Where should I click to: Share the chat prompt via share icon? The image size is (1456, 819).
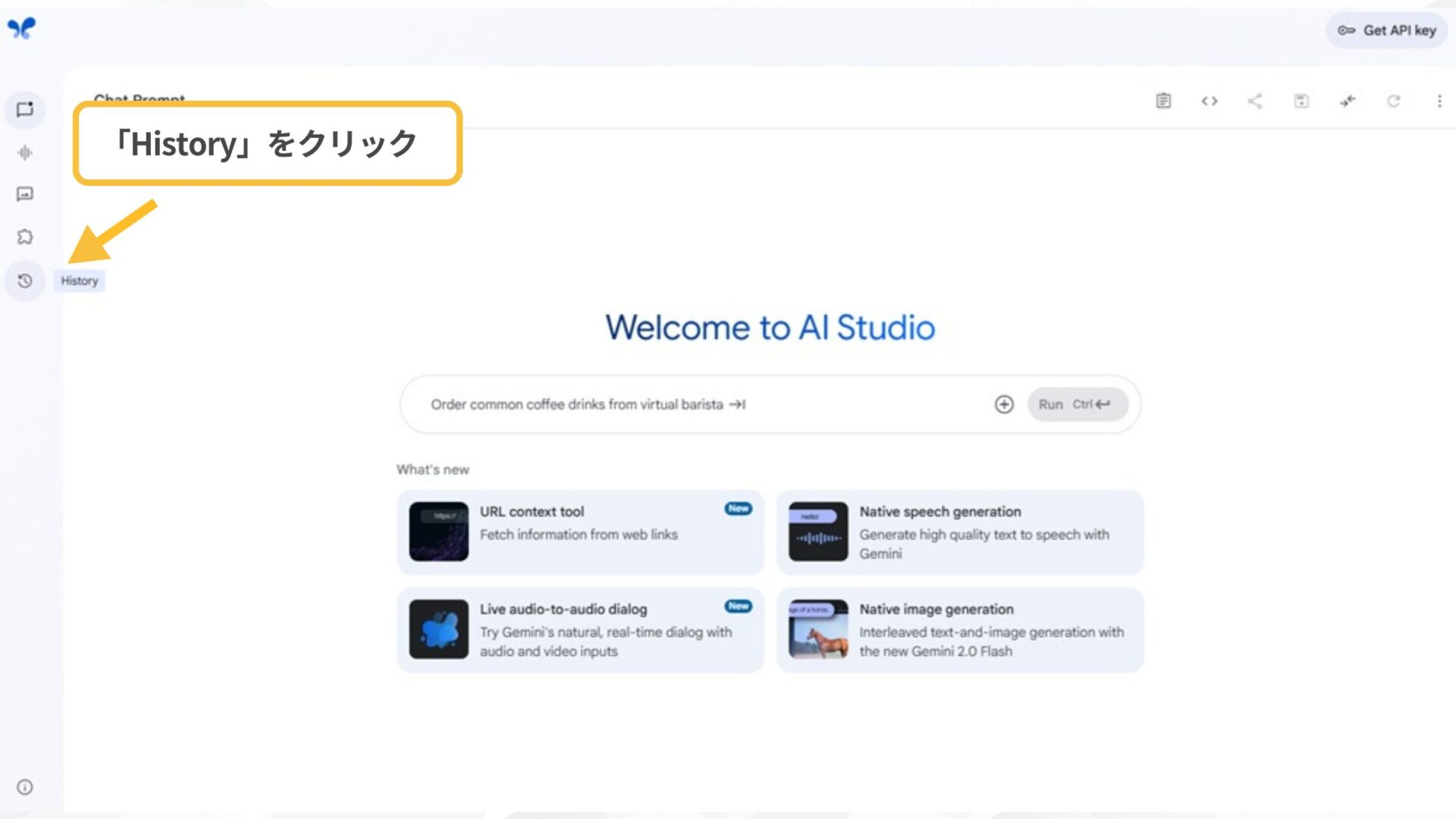[1255, 101]
